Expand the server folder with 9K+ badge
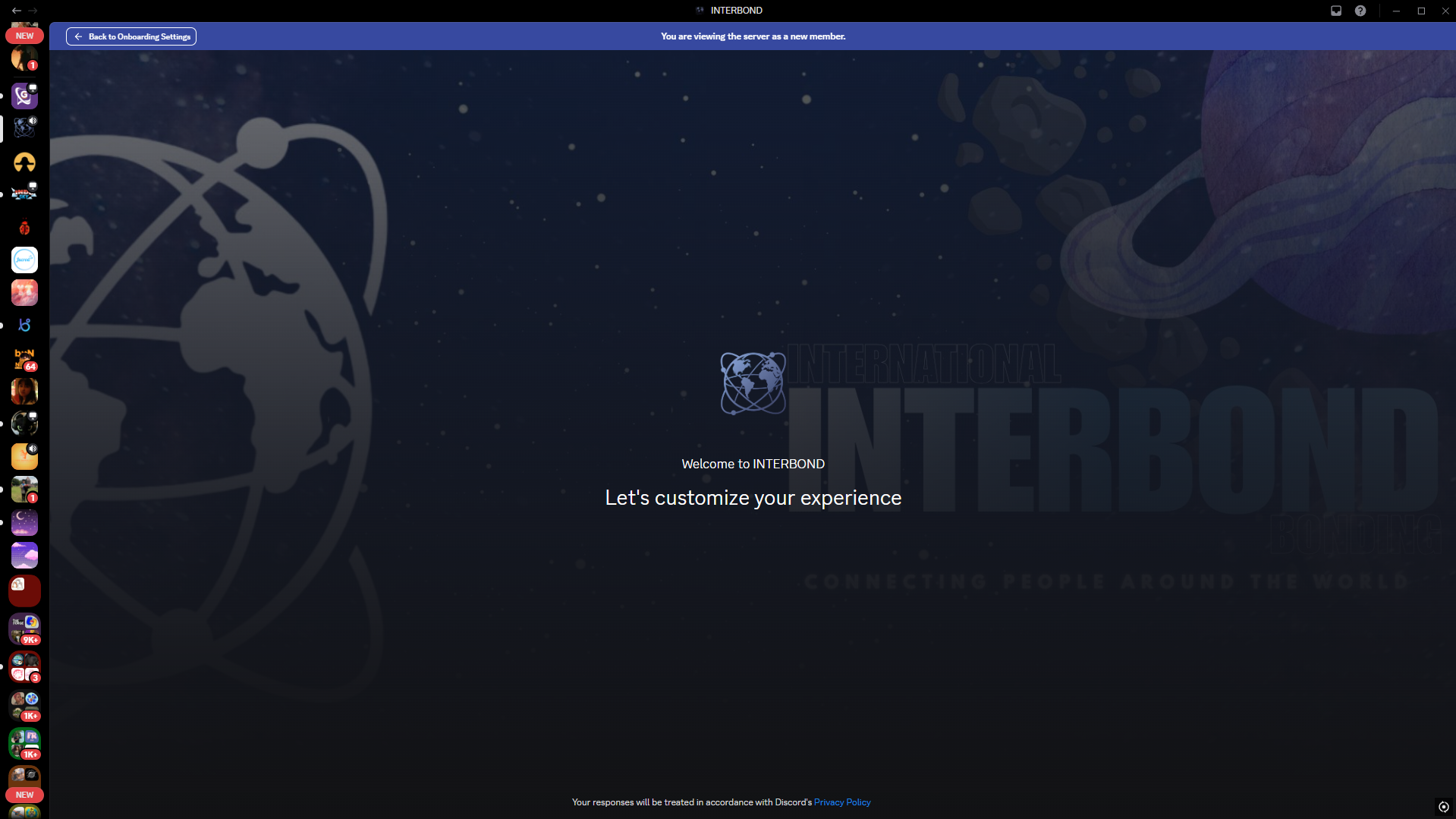Image resolution: width=1456 pixels, height=819 pixels. 24,629
